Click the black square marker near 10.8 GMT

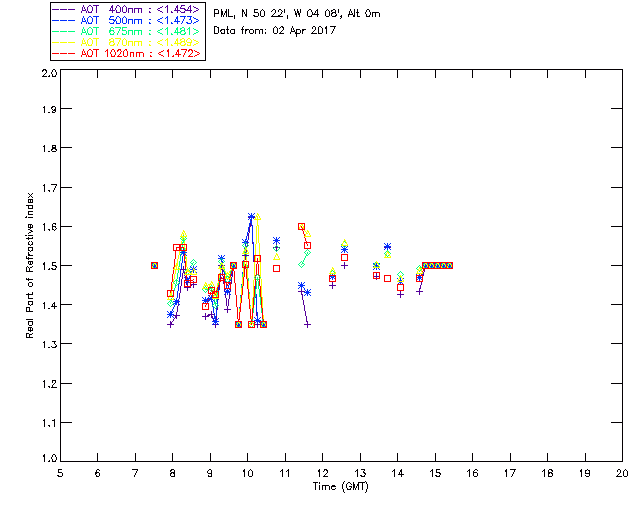(x=277, y=268)
